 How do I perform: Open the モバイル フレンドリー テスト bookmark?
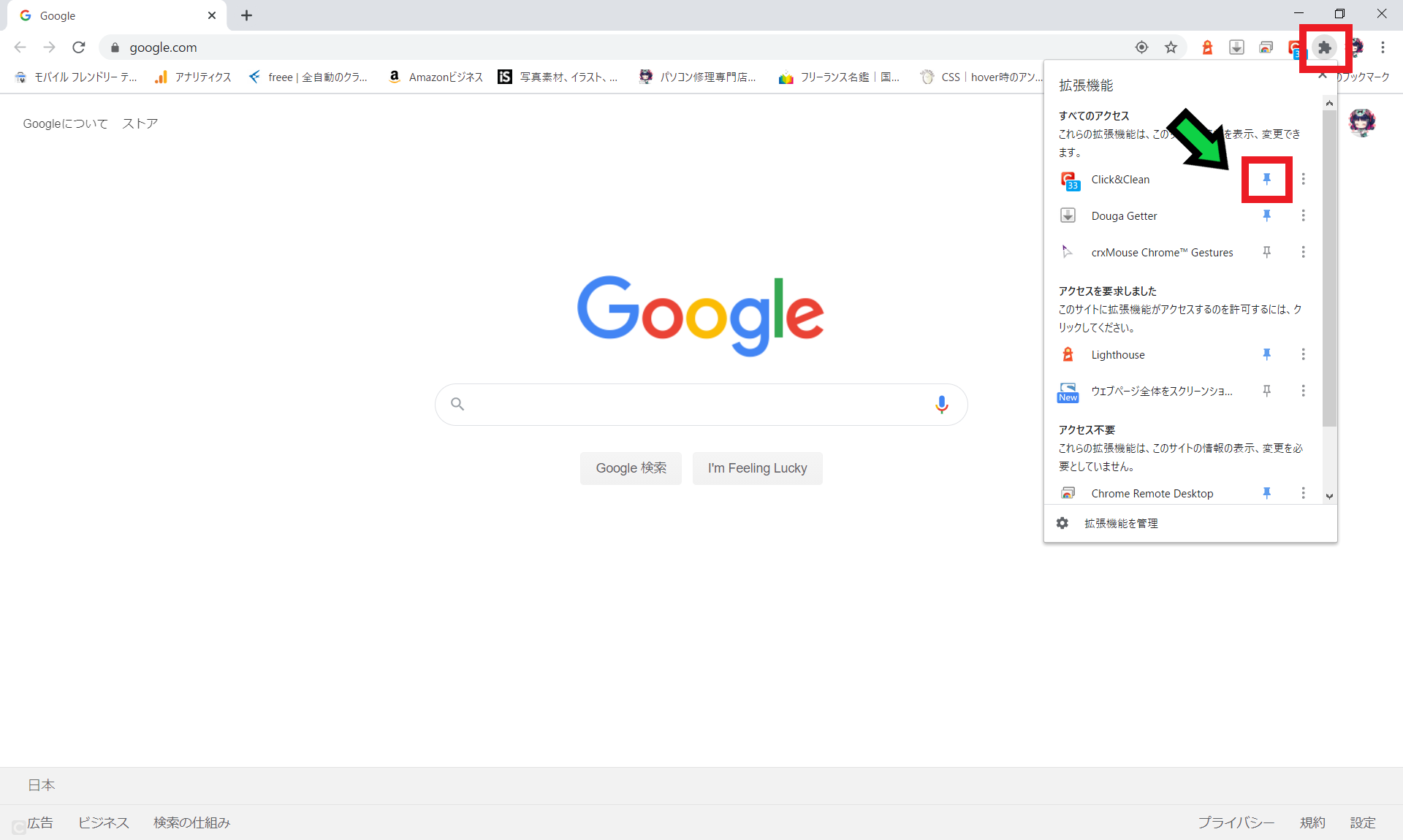[75, 77]
